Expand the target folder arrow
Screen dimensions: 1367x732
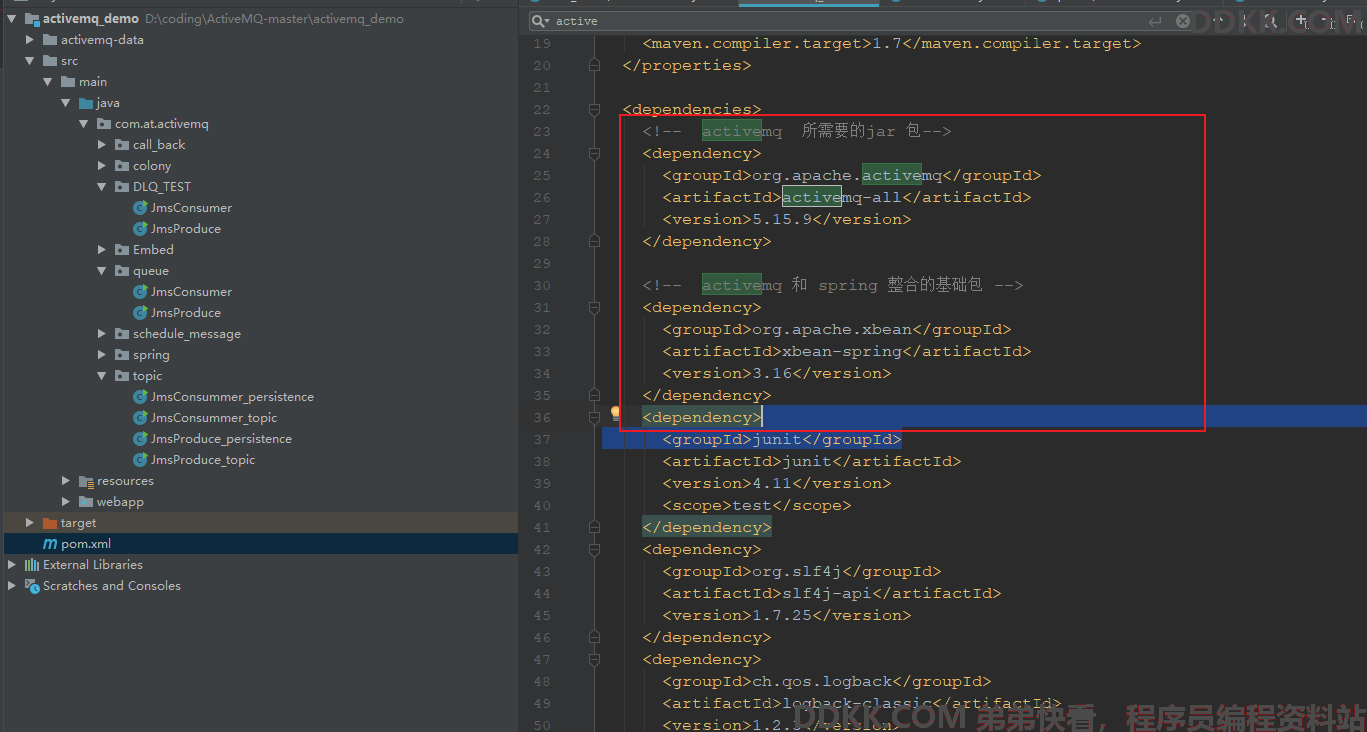pyautogui.click(x=30, y=523)
